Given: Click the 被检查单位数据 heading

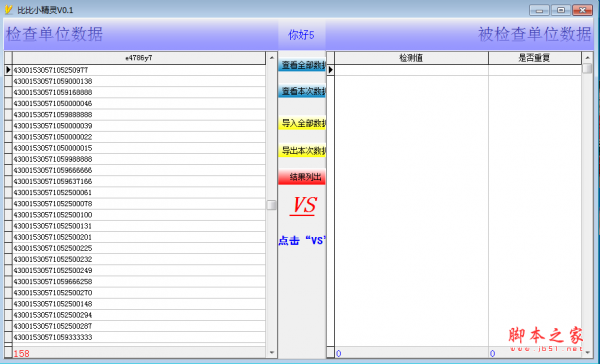Looking at the screenshot, I should point(535,34).
